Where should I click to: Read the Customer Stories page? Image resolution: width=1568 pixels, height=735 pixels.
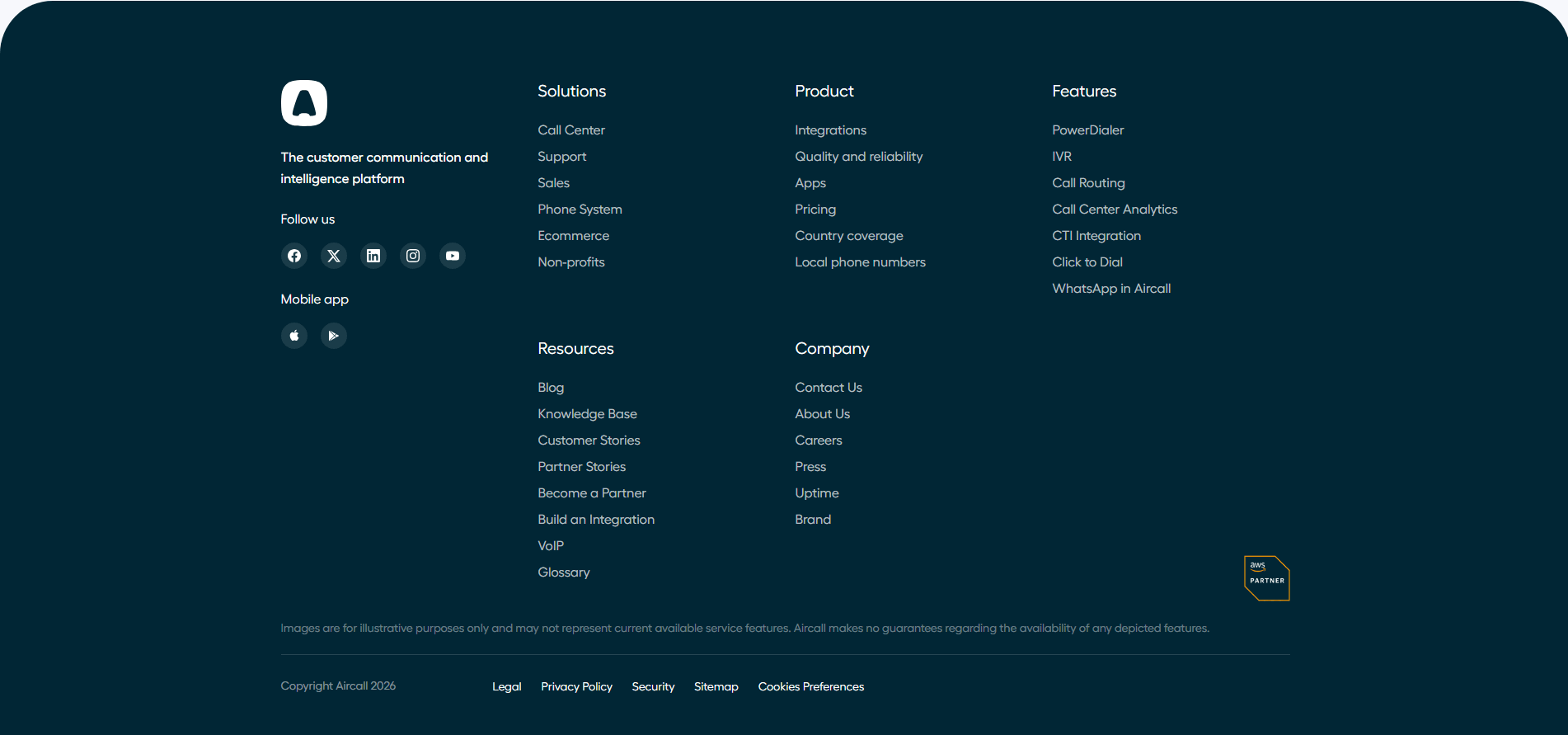tap(589, 441)
